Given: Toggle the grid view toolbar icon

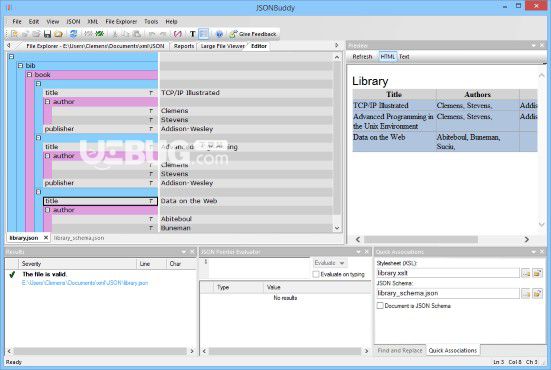Looking at the screenshot, I should tap(204, 34).
